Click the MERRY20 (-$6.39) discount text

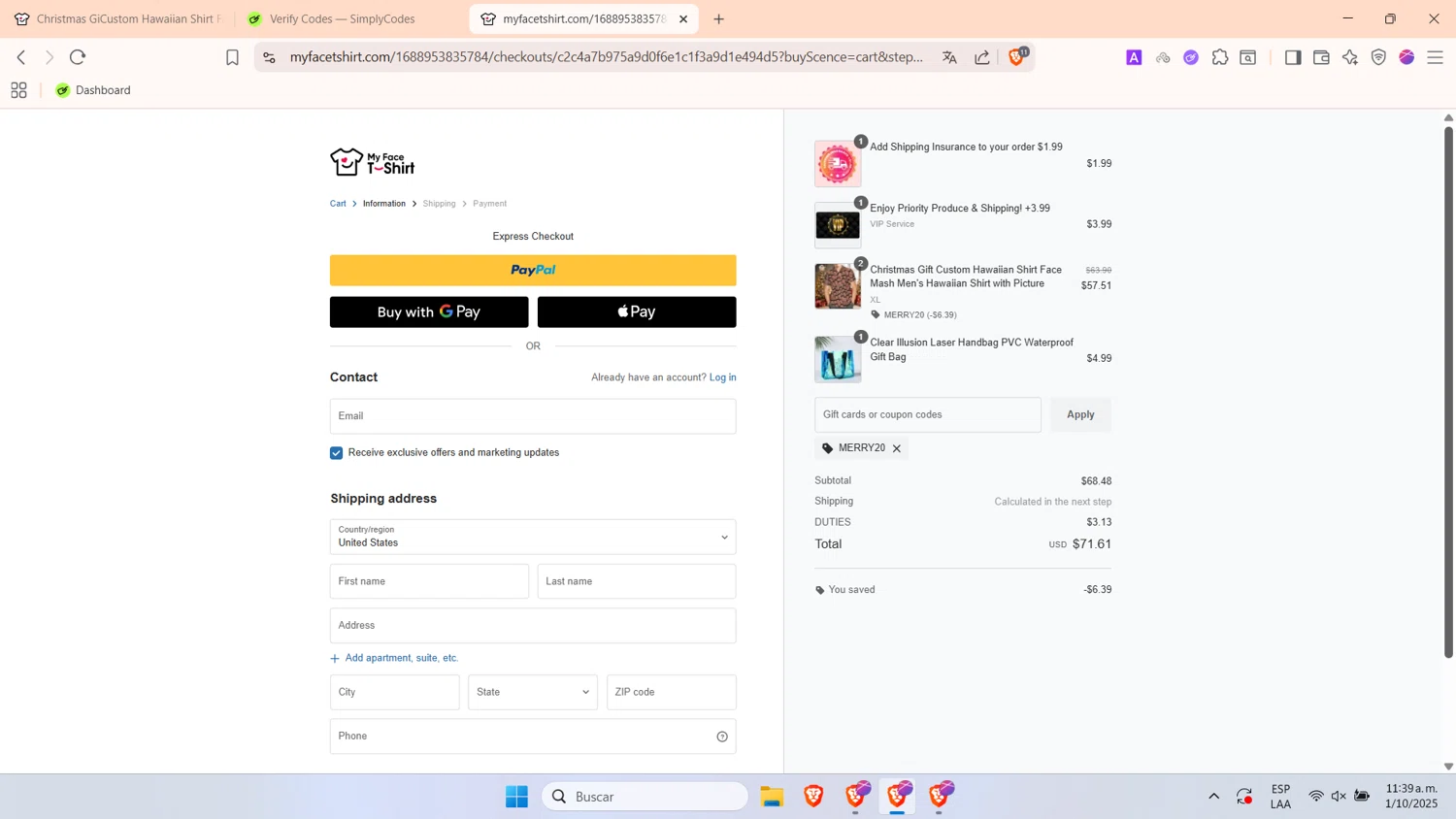click(x=920, y=315)
